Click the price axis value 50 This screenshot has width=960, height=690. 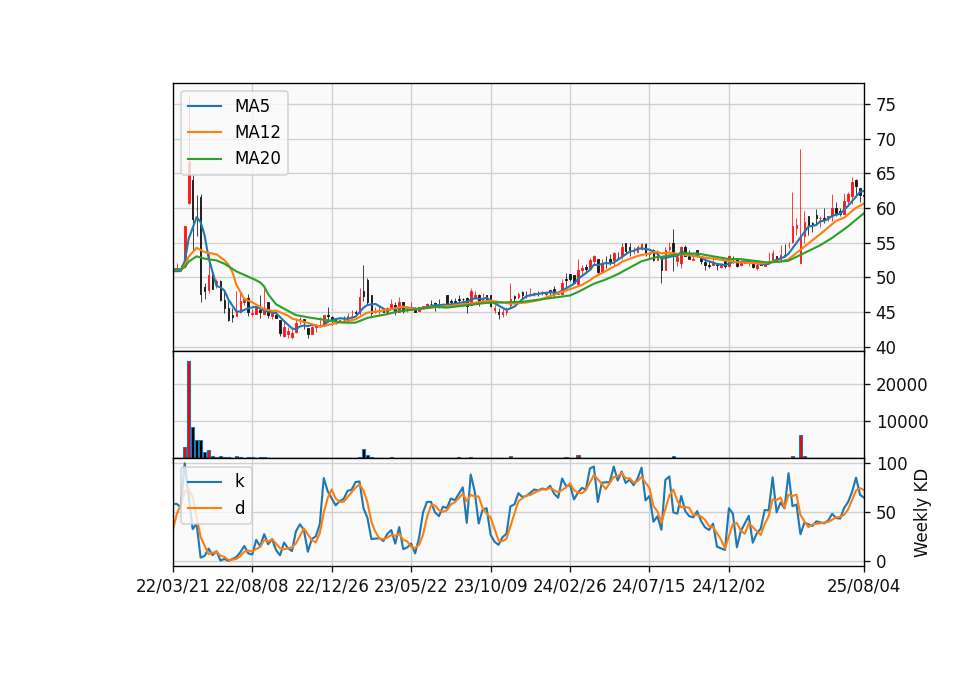click(x=886, y=278)
